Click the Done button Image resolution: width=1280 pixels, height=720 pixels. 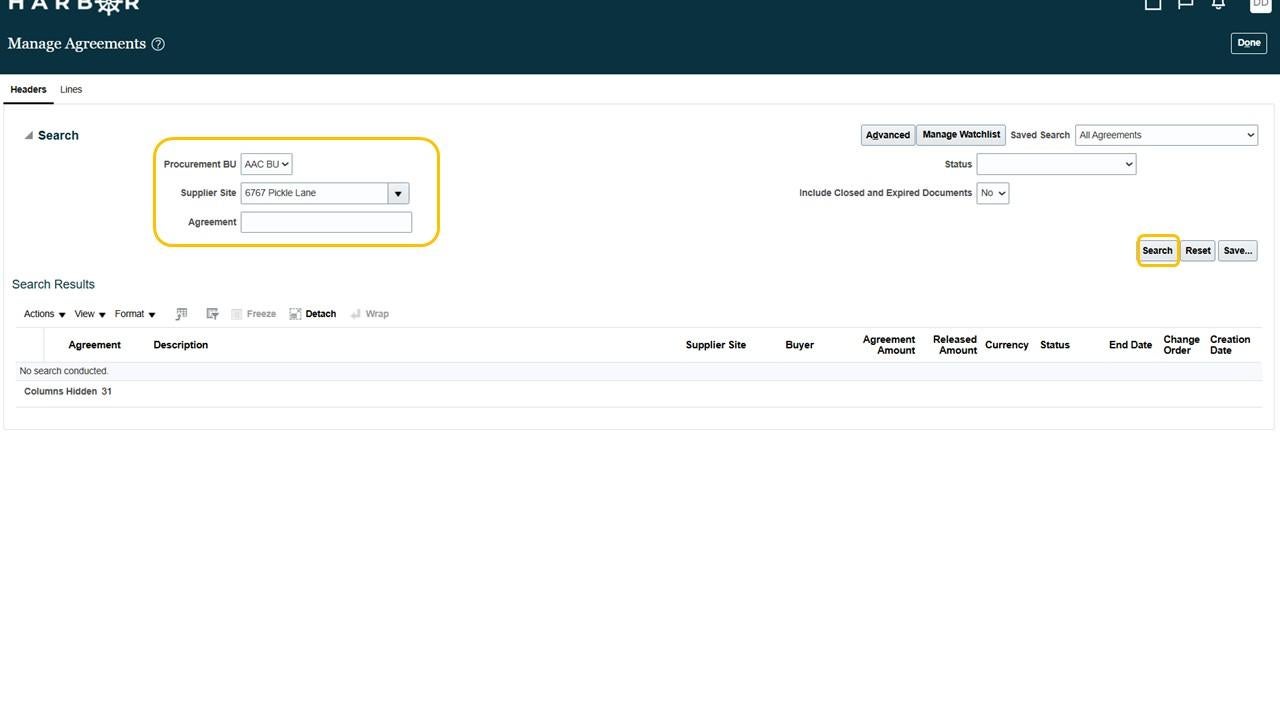click(1249, 43)
